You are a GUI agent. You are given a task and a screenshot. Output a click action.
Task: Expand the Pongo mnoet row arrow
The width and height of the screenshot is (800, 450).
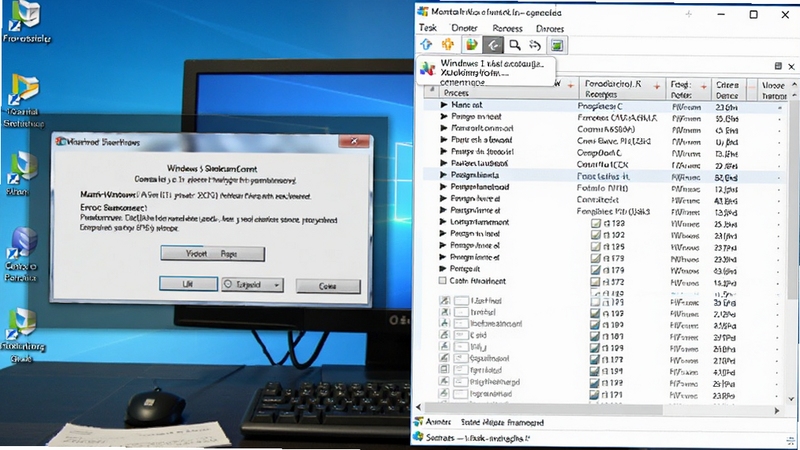(444, 116)
